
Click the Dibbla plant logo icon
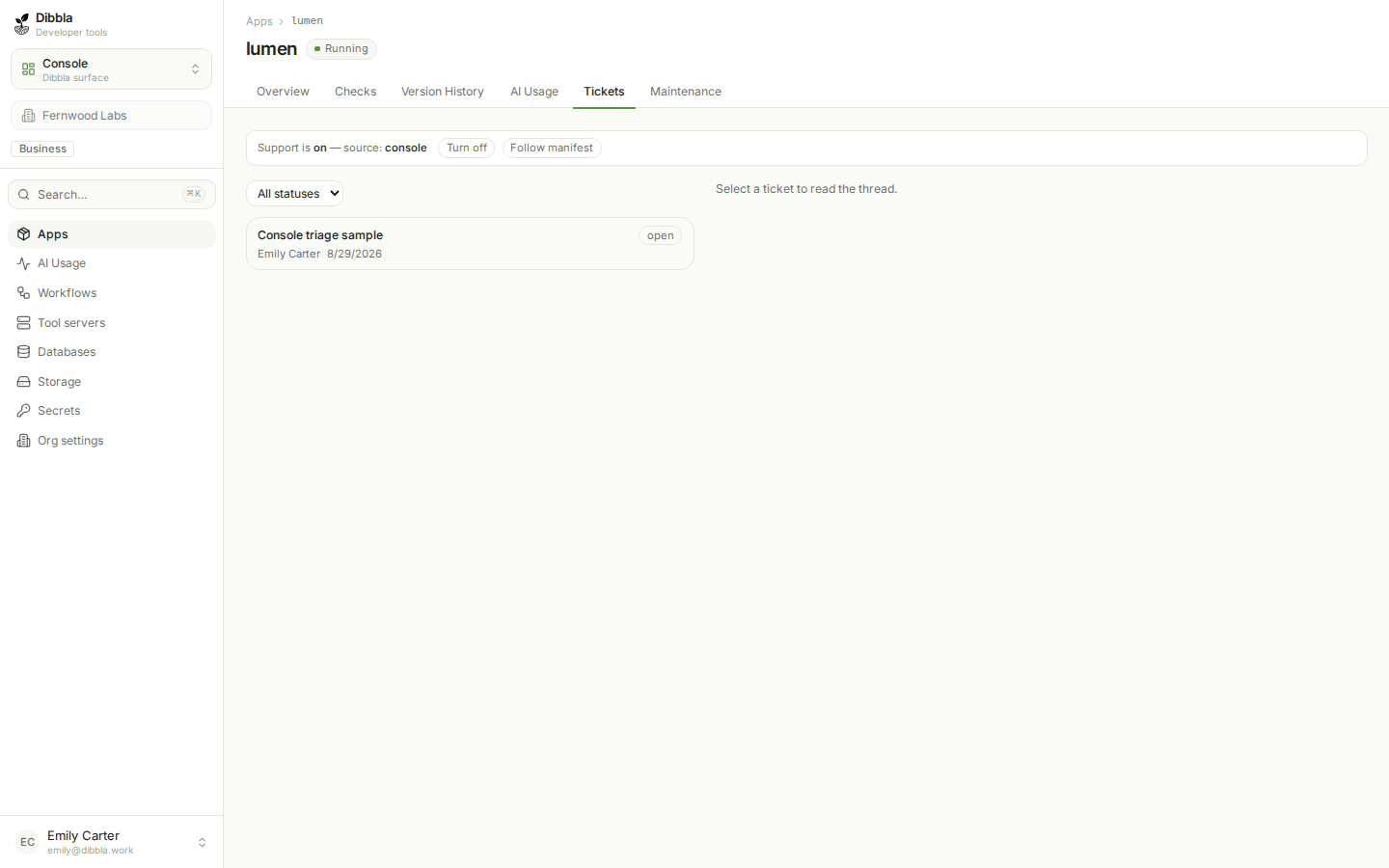(x=21, y=24)
